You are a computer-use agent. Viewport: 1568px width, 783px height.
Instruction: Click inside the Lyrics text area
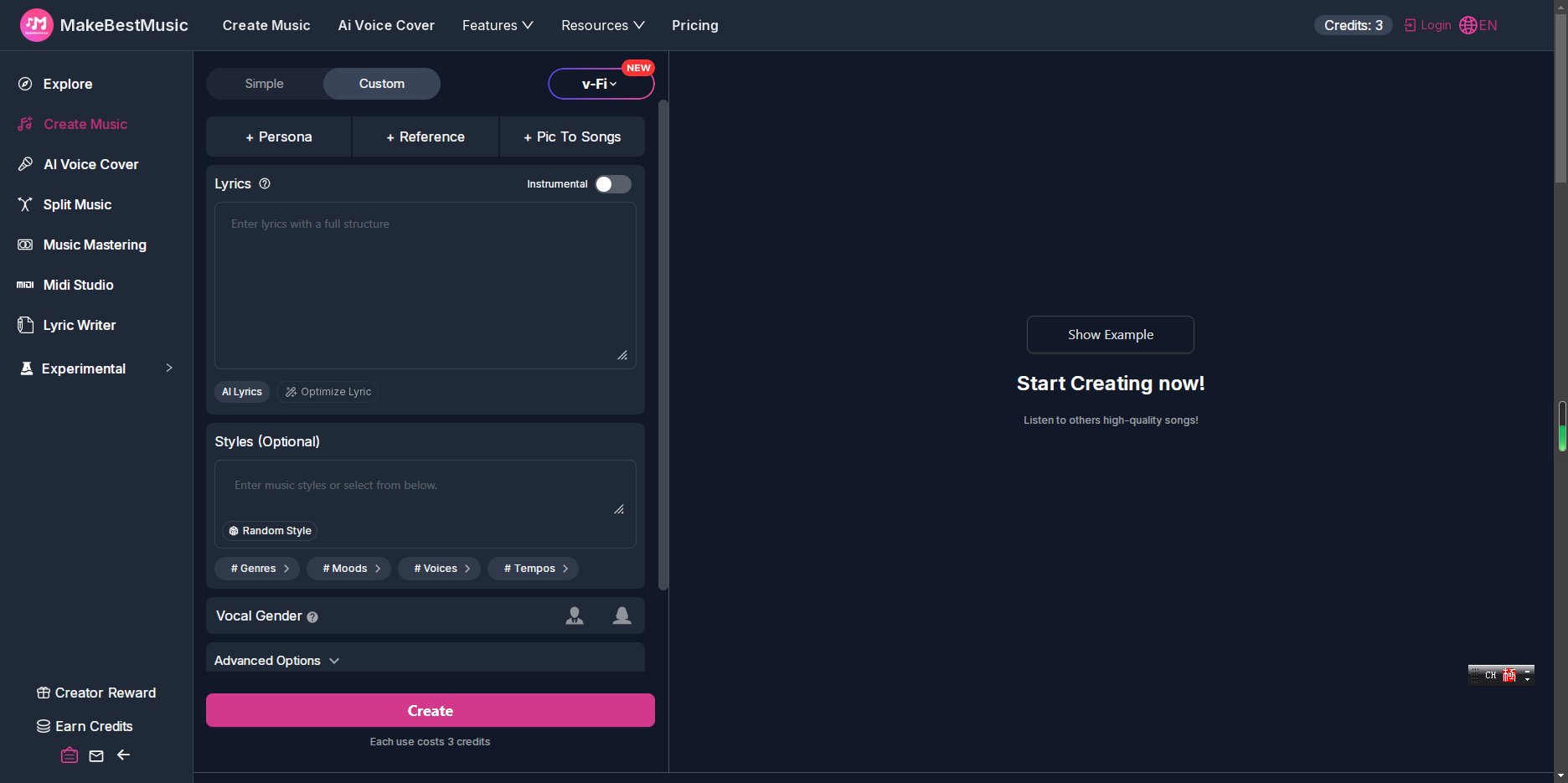pyautogui.click(x=425, y=285)
